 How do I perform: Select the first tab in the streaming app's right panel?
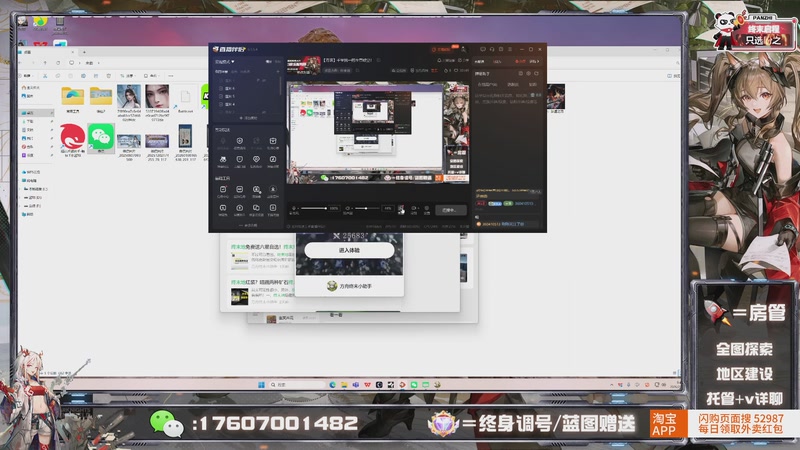[480, 61]
